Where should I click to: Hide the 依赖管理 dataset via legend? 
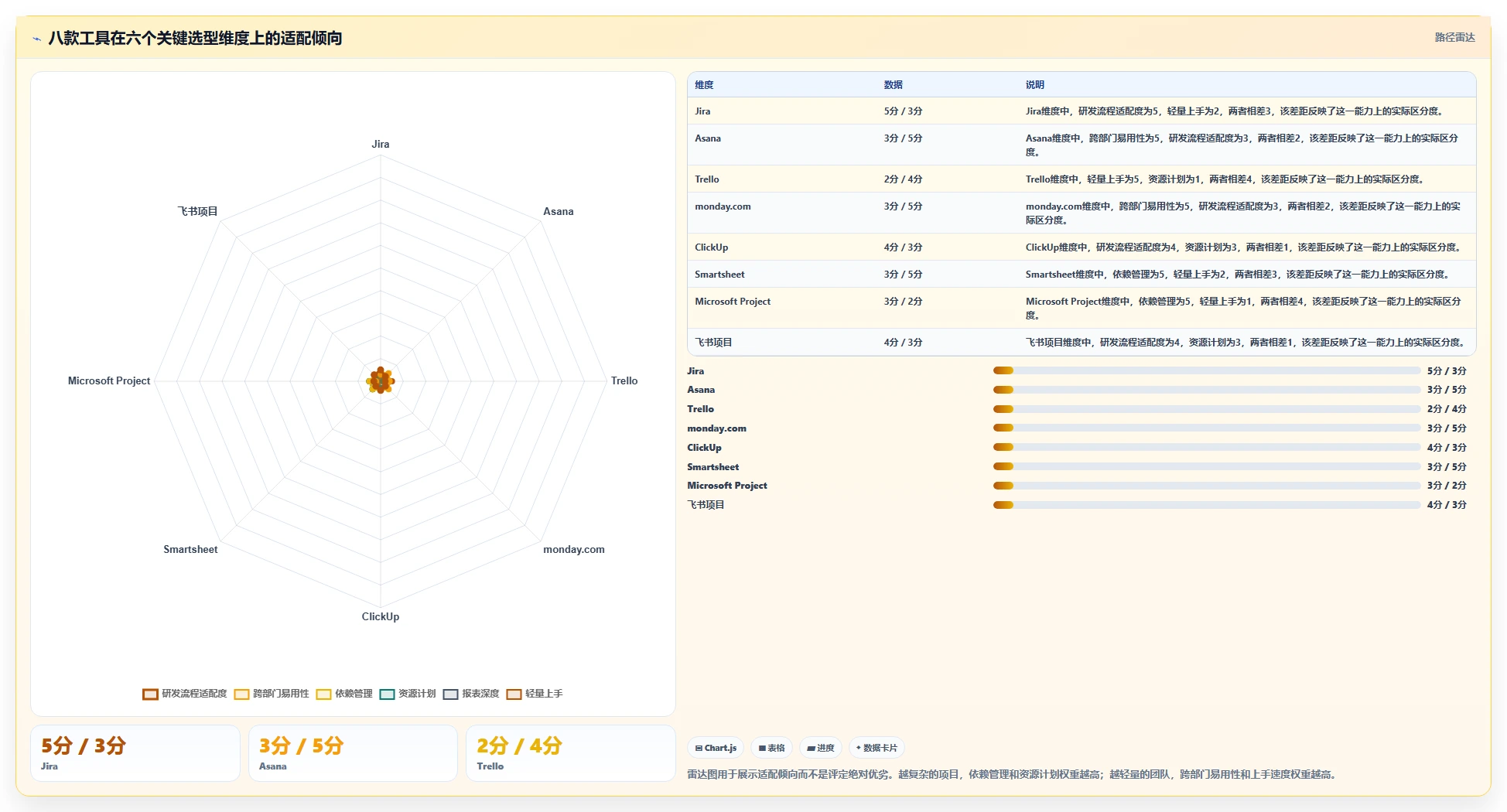344,694
